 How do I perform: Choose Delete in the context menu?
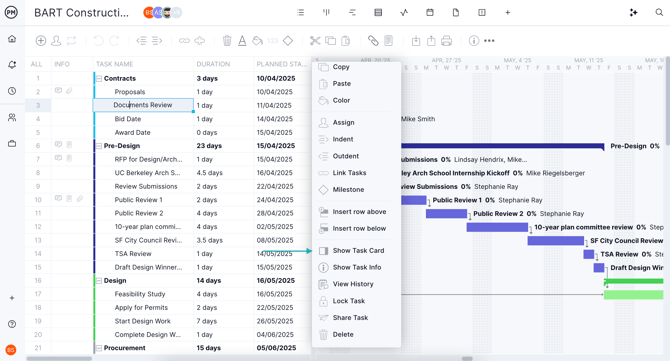click(343, 335)
